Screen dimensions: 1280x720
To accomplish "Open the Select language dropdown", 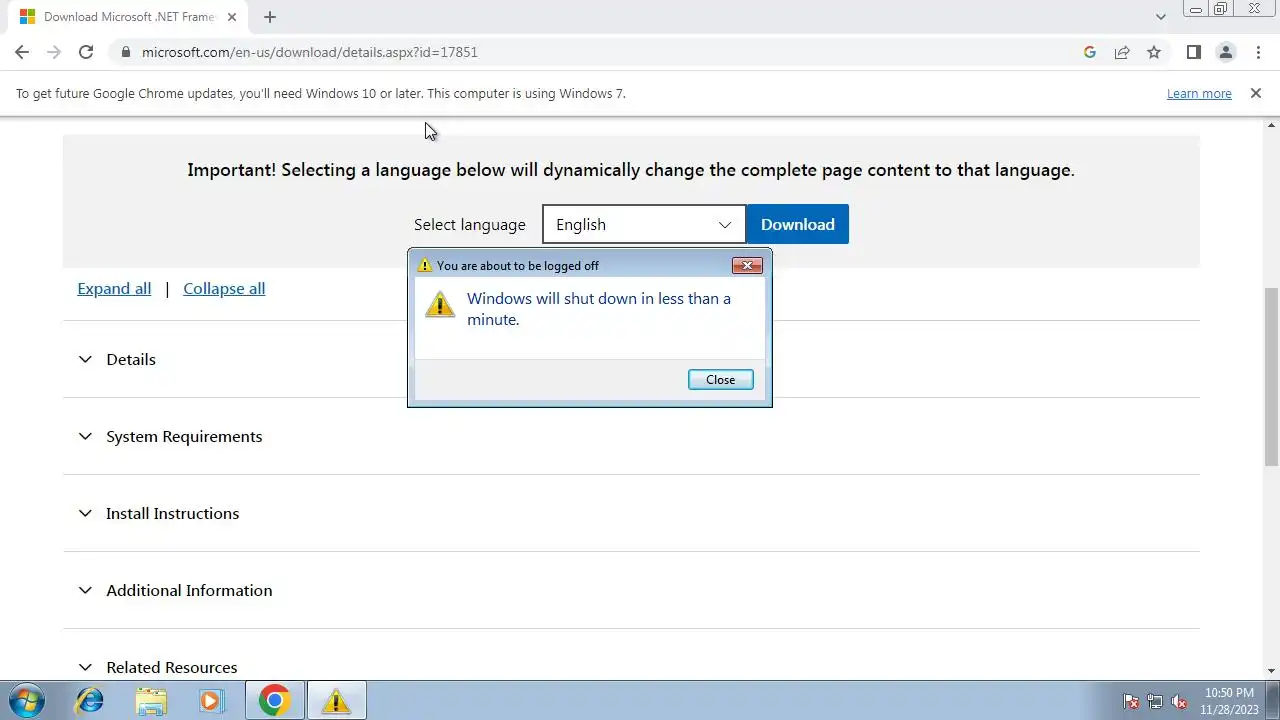I will [x=644, y=224].
